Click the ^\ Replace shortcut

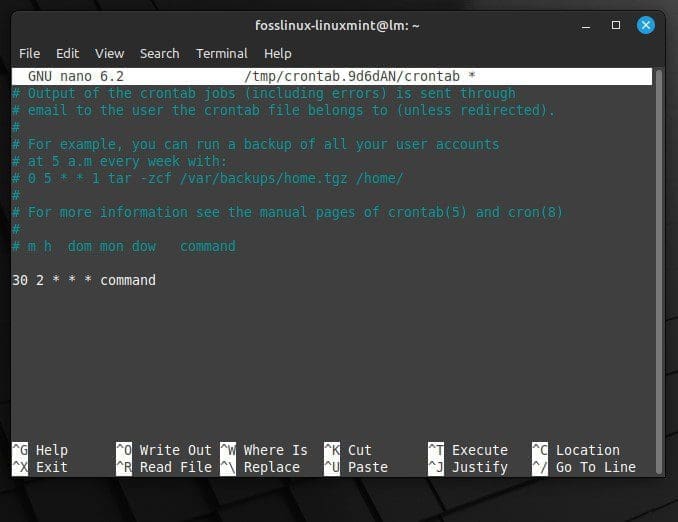coord(260,467)
